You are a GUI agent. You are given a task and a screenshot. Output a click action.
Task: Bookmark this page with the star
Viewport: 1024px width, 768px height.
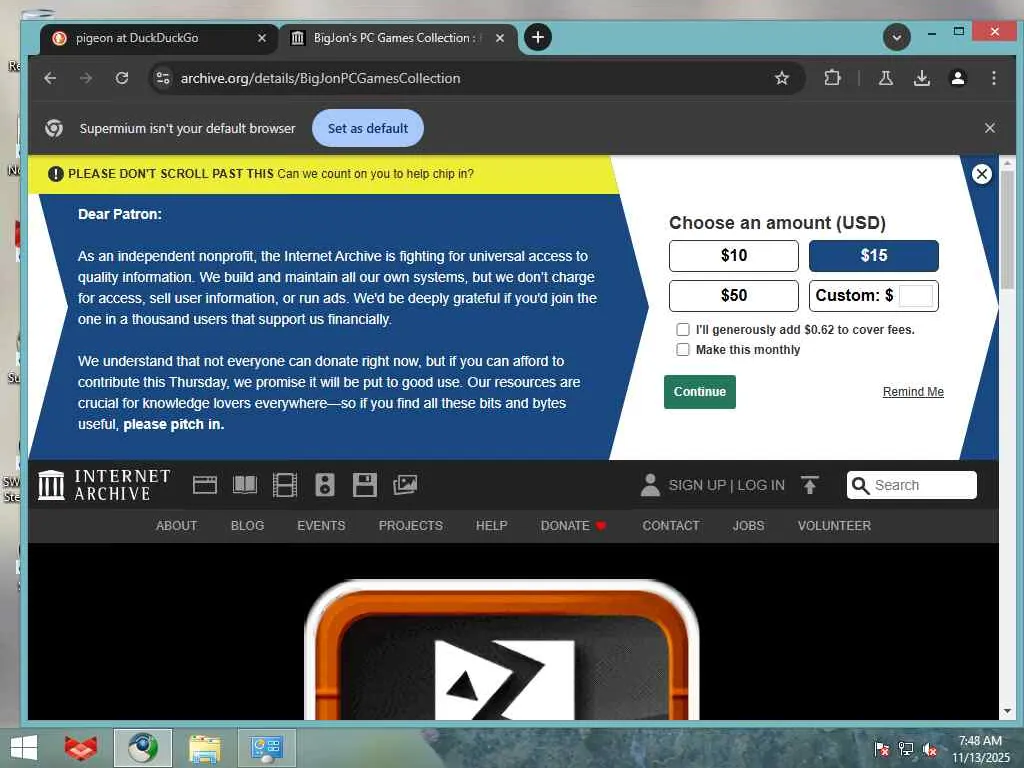click(x=781, y=78)
